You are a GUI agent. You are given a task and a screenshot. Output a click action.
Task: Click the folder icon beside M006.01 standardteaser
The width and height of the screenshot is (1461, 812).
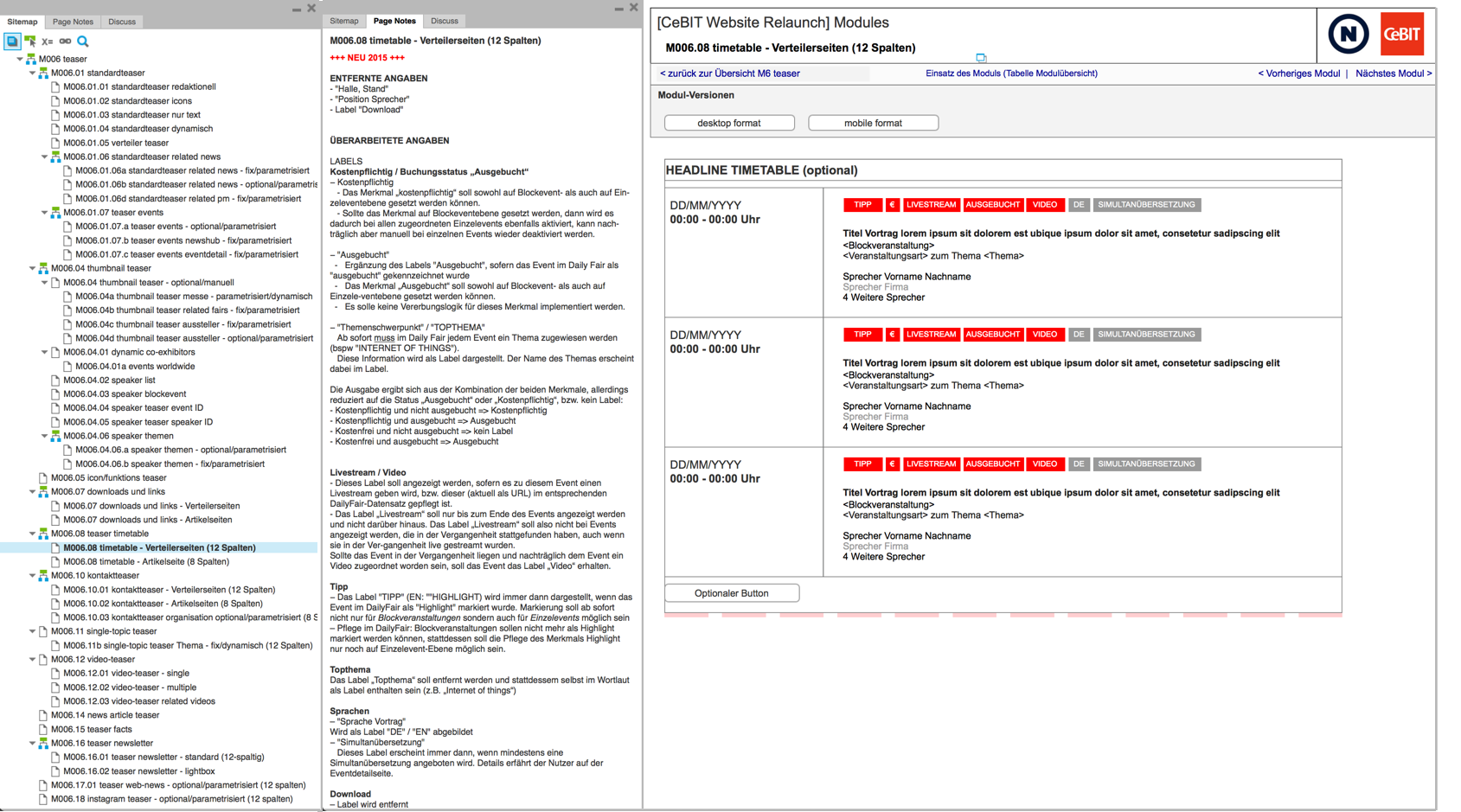43,73
